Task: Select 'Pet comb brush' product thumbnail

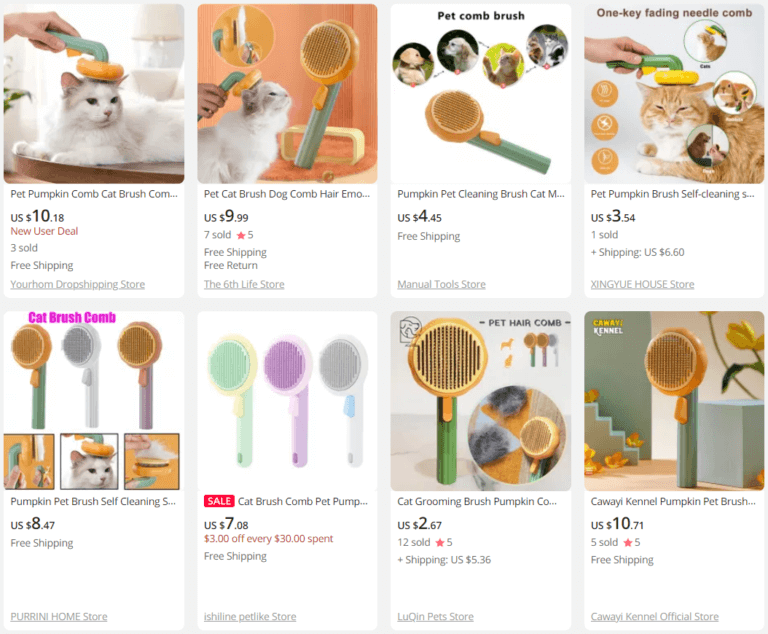Action: pos(480,94)
